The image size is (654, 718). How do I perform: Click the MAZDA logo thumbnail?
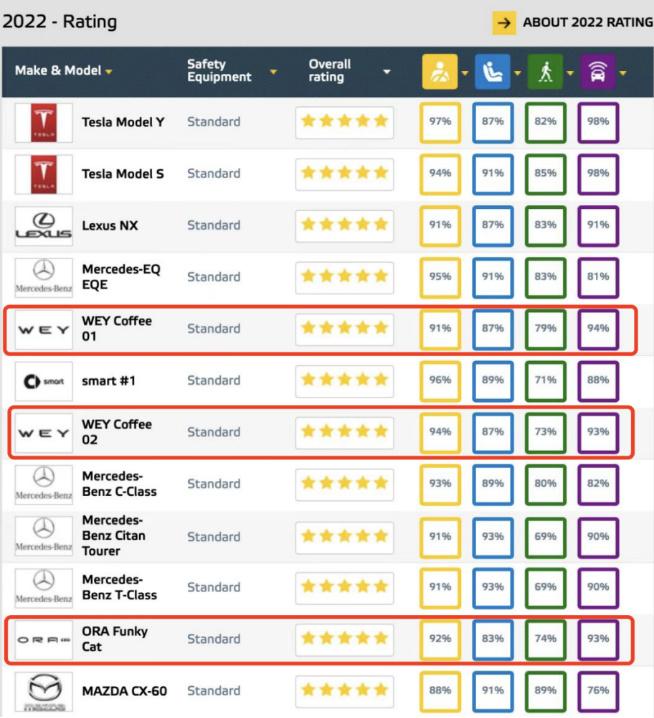[x=44, y=691]
